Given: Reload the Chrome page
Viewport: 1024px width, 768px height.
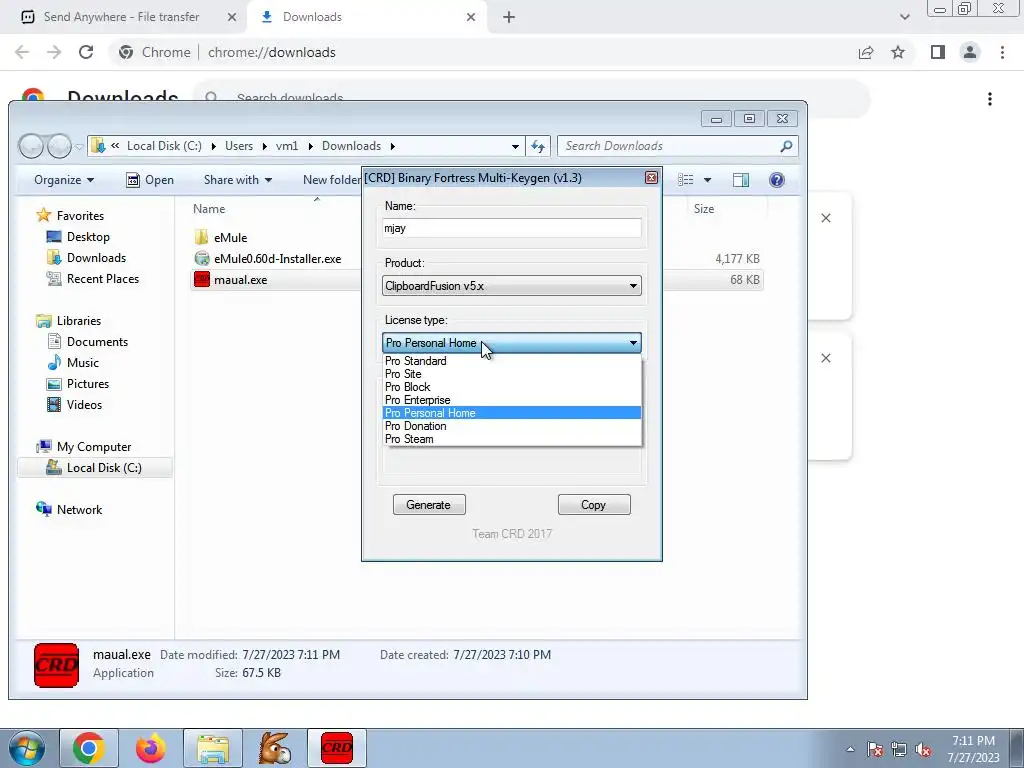Looking at the screenshot, I should [86, 52].
